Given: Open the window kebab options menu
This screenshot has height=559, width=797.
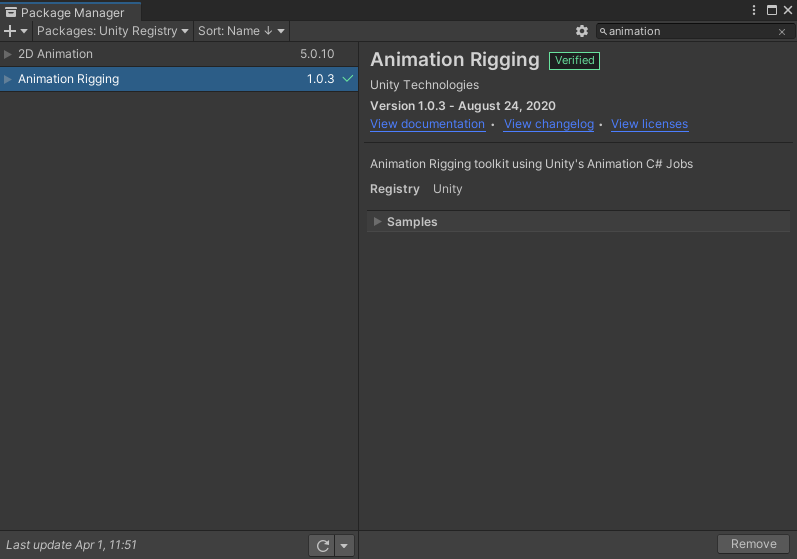Looking at the screenshot, I should pos(754,10).
